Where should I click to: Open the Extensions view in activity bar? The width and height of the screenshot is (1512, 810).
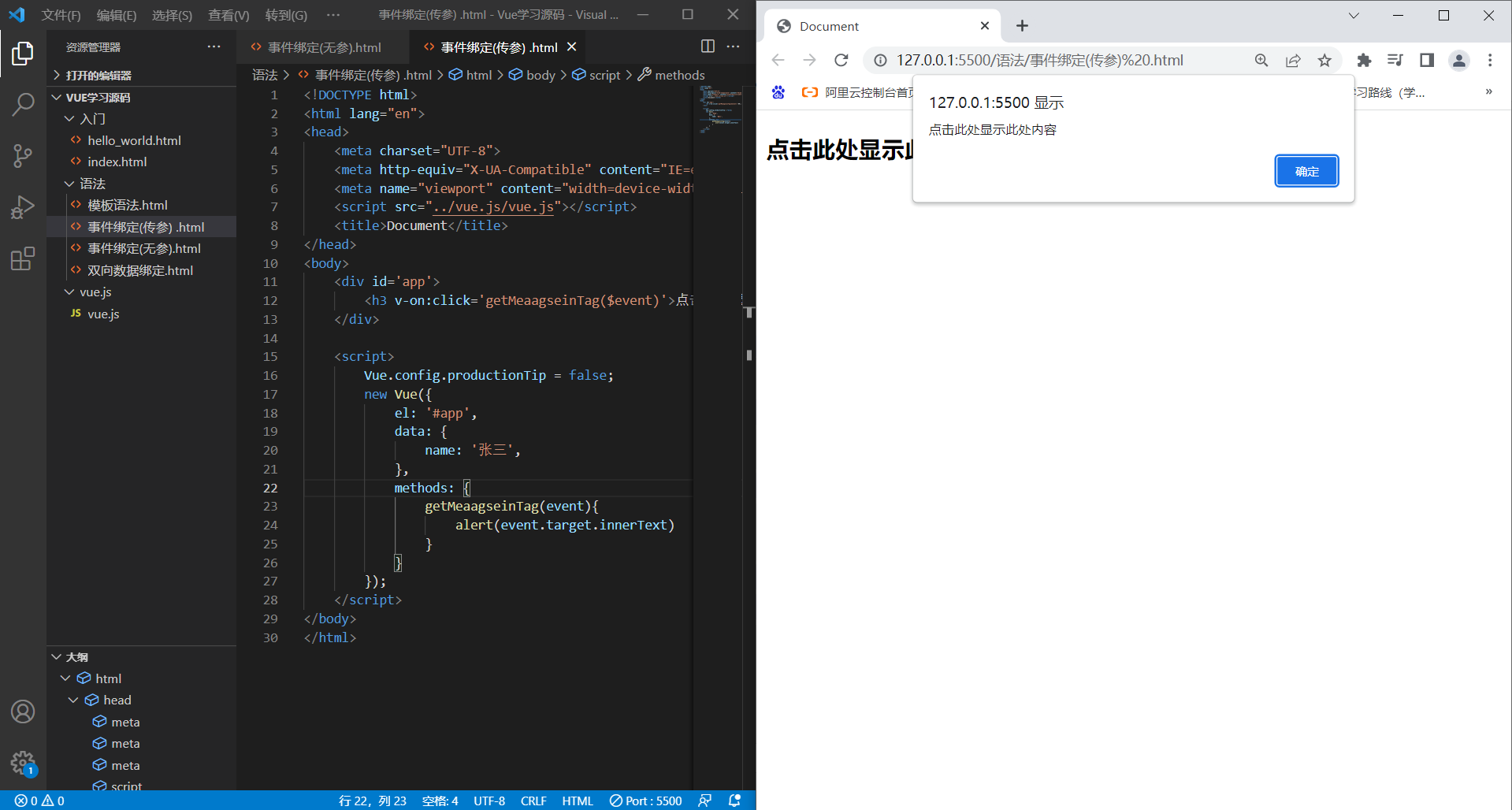23,258
